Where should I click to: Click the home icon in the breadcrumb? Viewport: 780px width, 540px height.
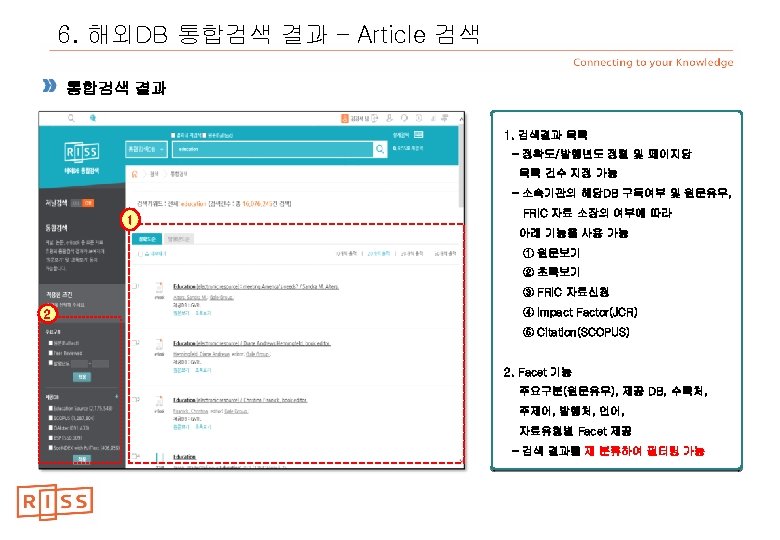point(134,174)
